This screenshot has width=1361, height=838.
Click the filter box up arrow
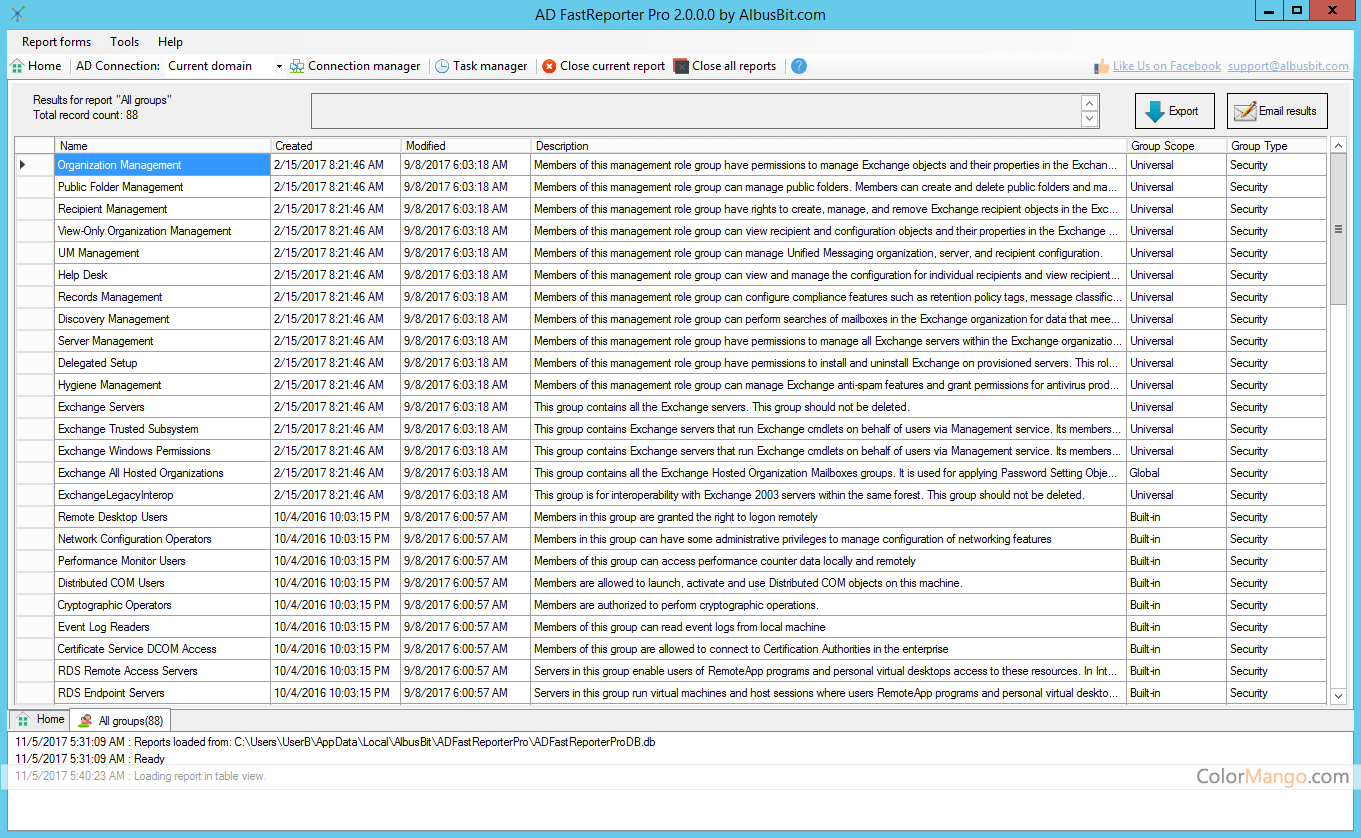click(1090, 103)
